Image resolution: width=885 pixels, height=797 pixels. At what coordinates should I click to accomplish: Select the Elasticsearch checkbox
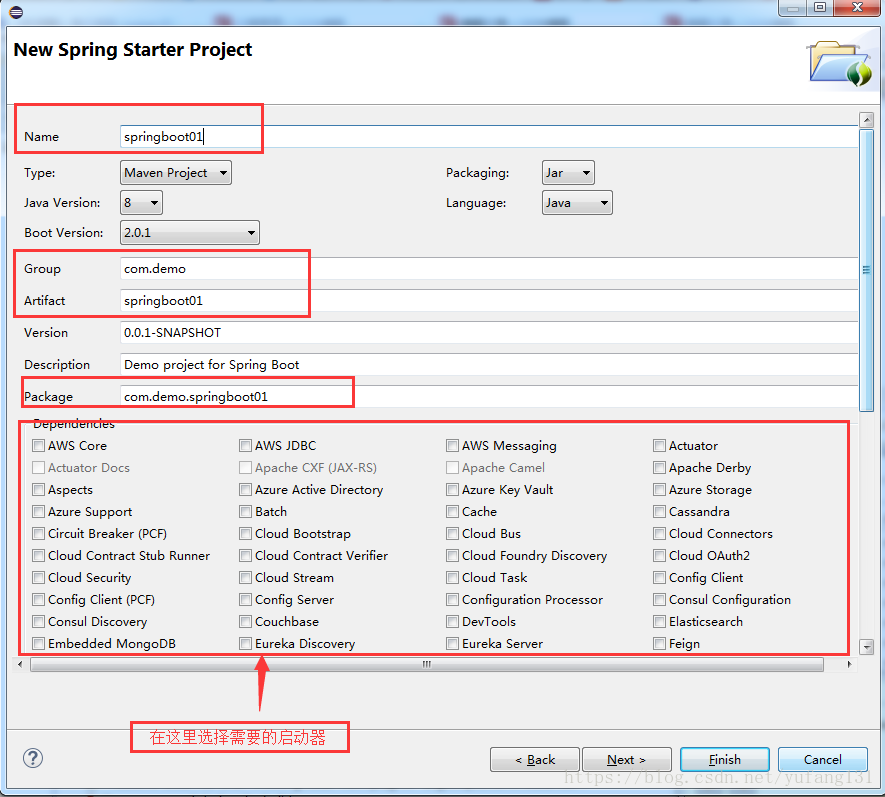coord(659,621)
